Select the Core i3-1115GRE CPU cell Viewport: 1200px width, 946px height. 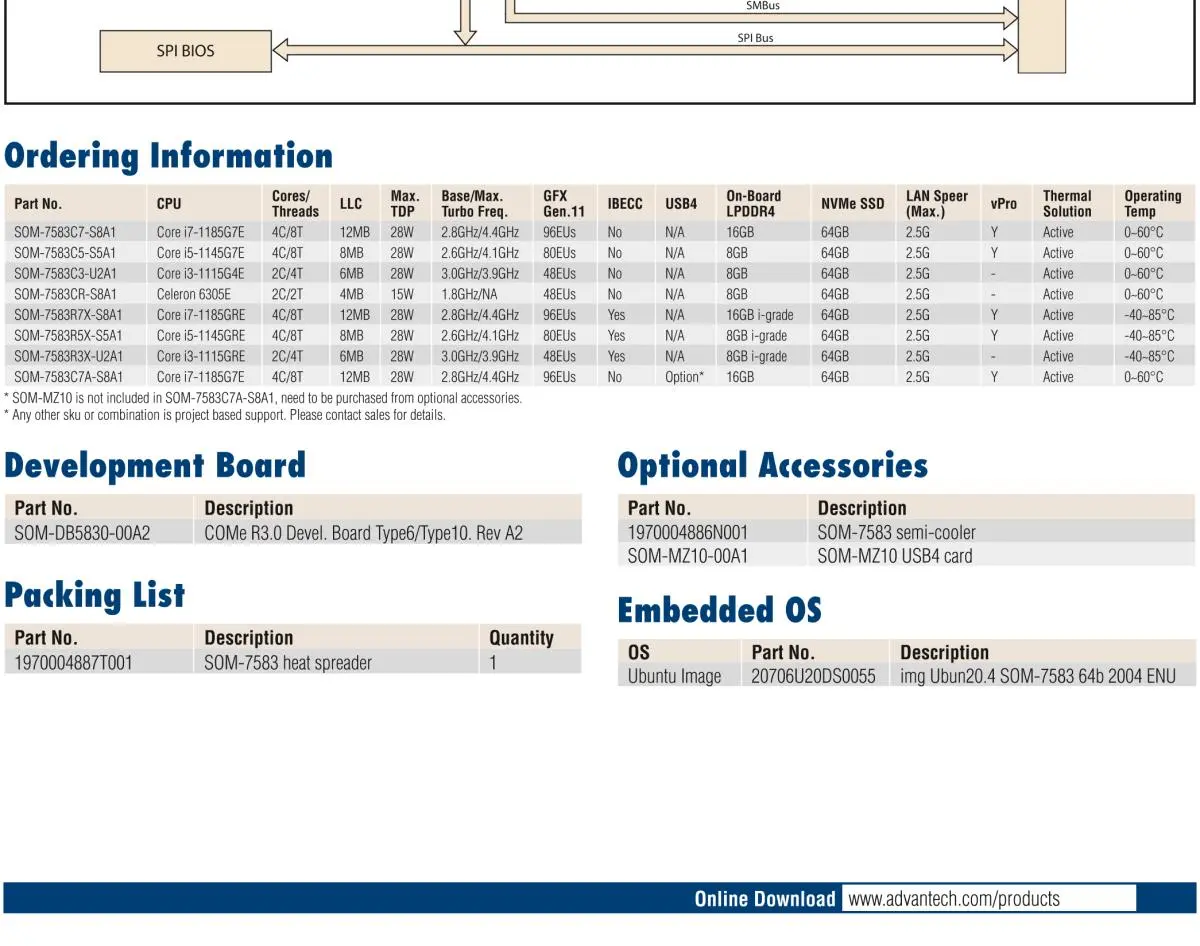click(x=201, y=356)
